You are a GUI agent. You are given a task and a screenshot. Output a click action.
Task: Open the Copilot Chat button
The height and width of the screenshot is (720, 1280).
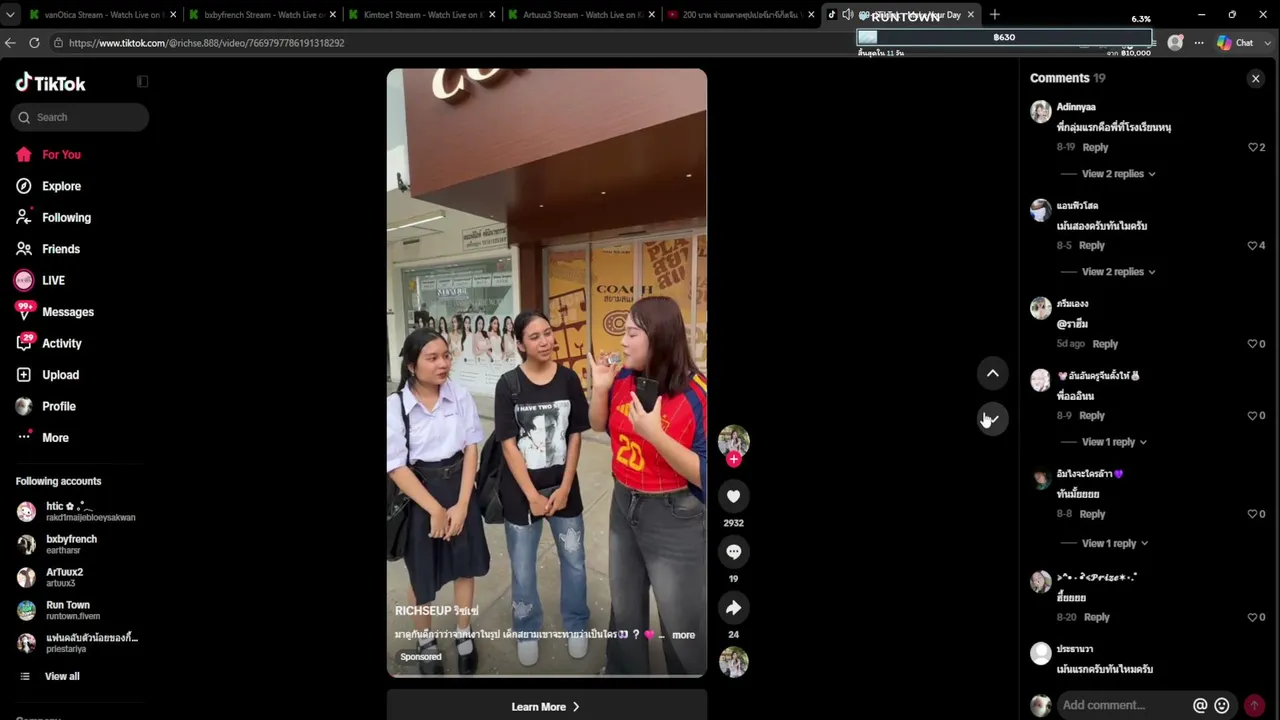(x=1235, y=43)
